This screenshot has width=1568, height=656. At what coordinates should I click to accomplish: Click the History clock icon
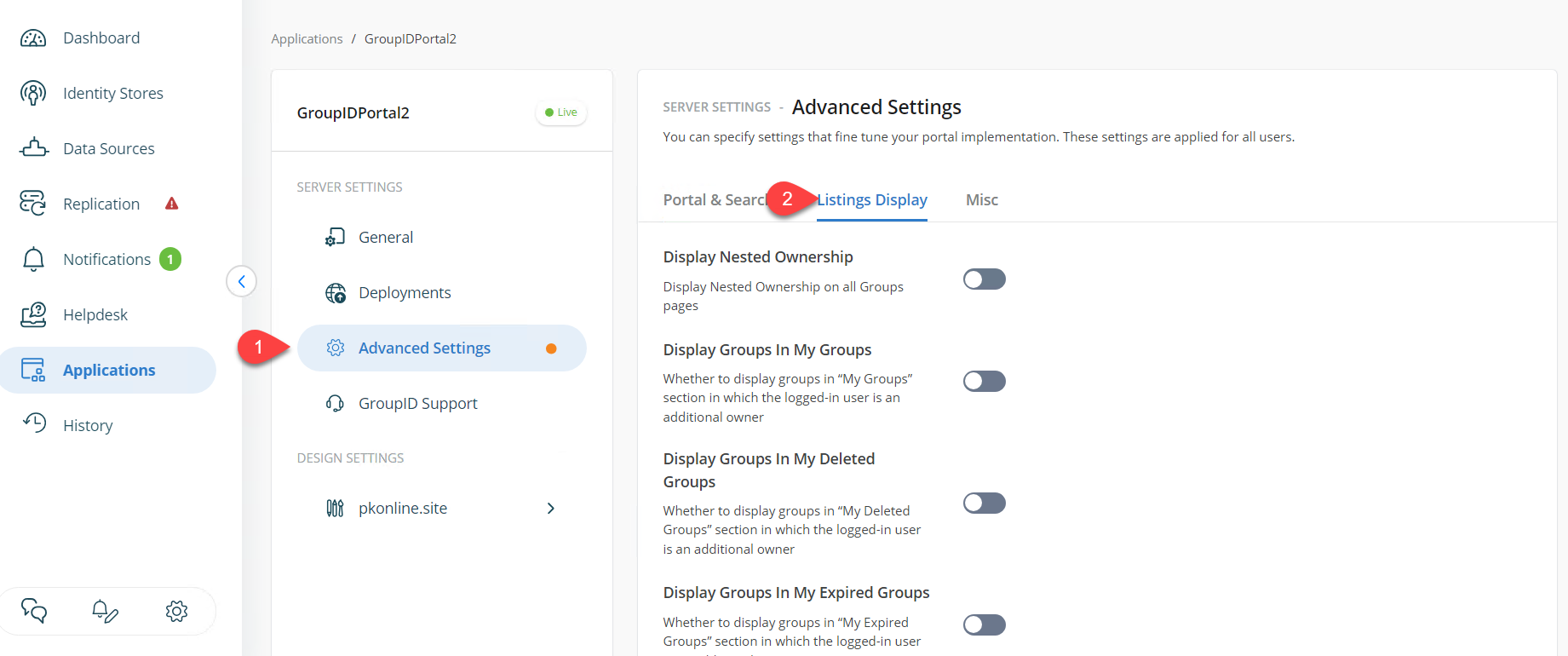(34, 423)
